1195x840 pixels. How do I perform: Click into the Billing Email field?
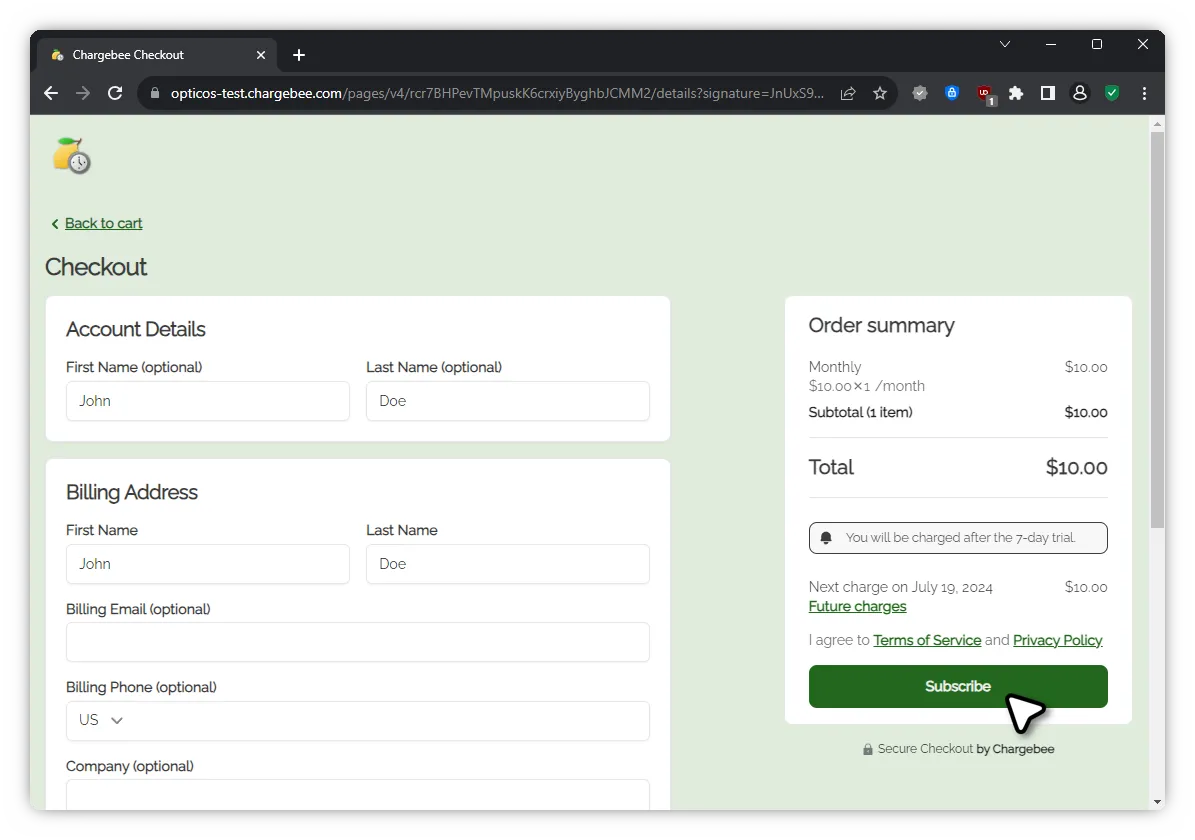click(357, 642)
